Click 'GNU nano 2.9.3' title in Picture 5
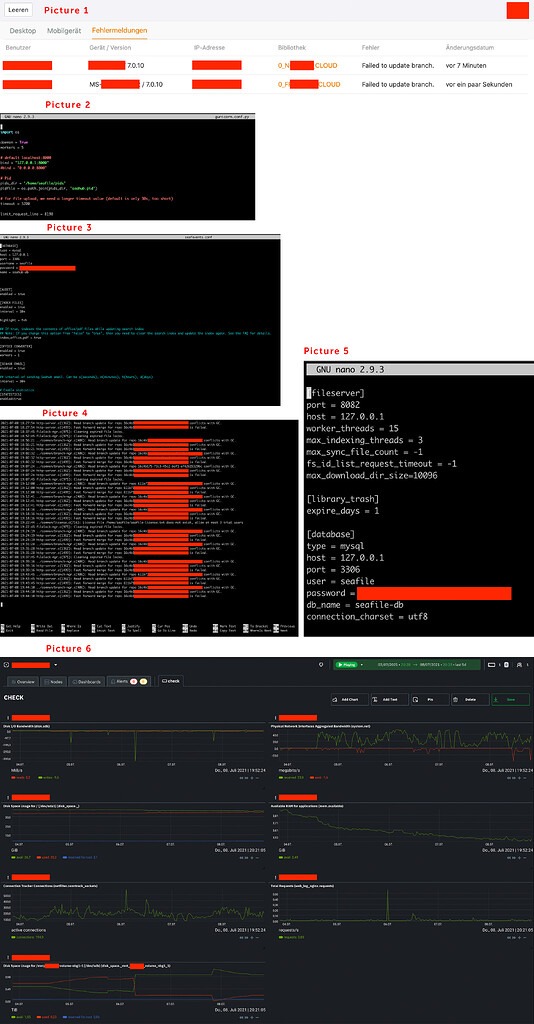This screenshot has width=534, height=1024. 350,370
